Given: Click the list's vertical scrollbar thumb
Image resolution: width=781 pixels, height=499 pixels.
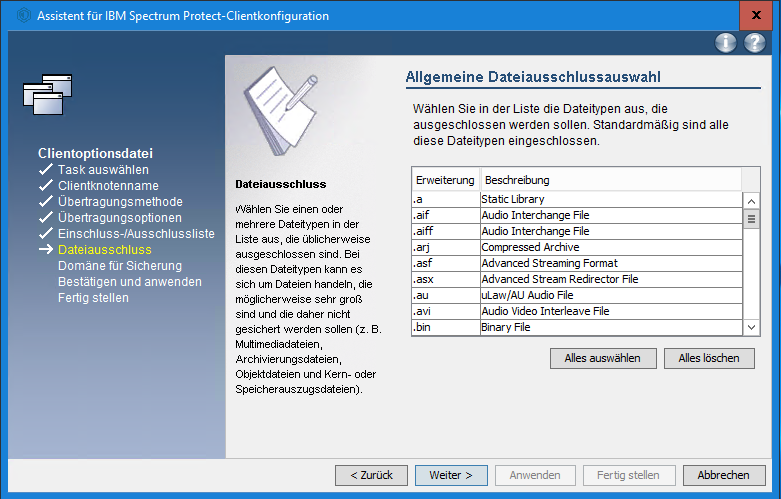Looking at the screenshot, I should point(751,220).
